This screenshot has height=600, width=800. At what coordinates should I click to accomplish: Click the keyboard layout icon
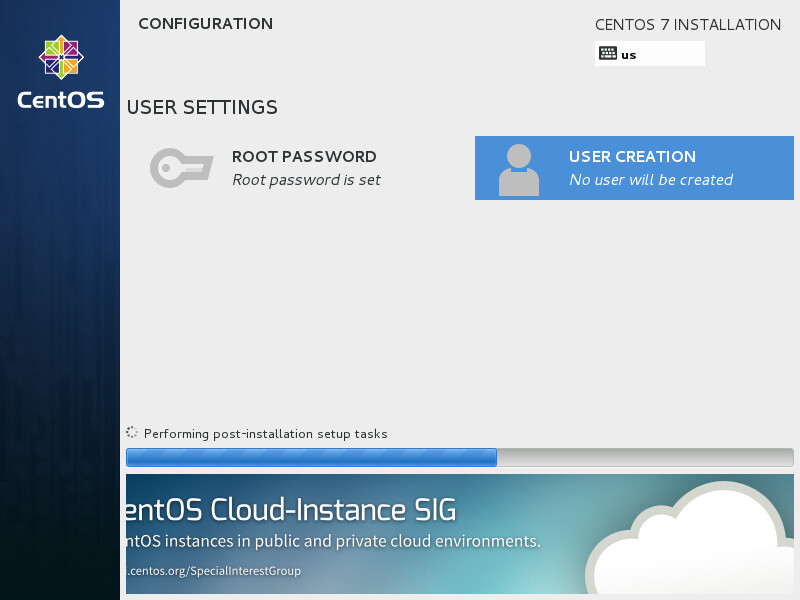[x=608, y=54]
